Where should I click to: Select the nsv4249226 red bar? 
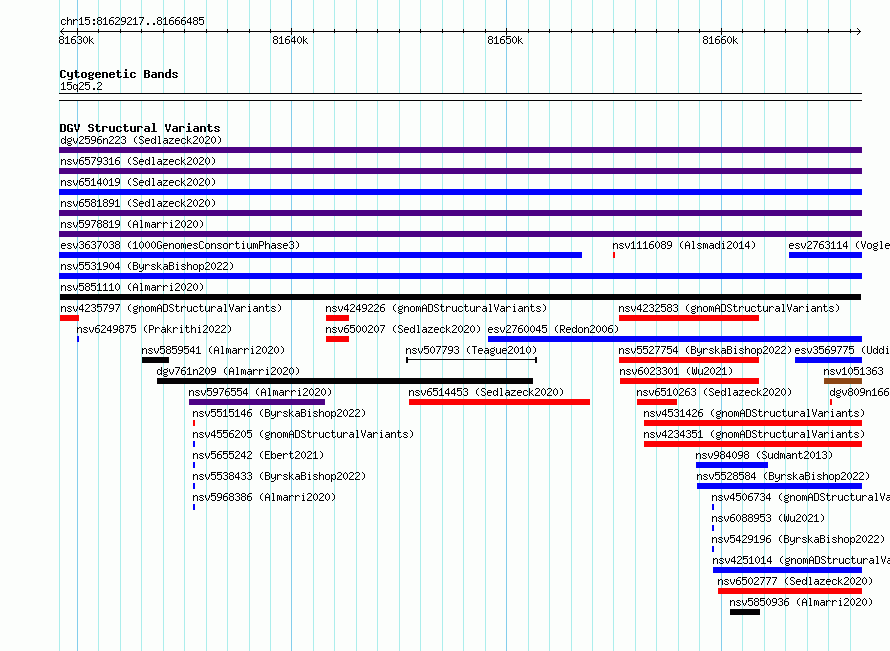coord(337,318)
